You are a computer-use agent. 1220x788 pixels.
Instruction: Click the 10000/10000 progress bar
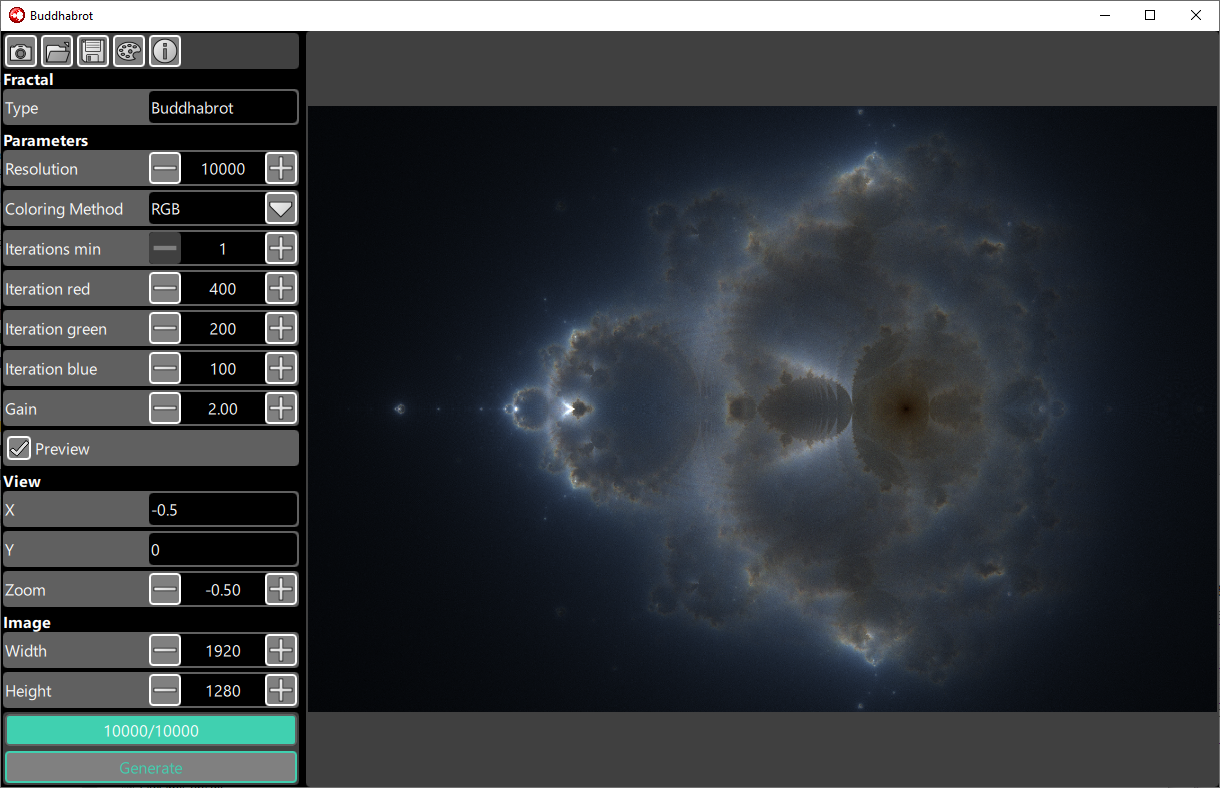point(150,730)
